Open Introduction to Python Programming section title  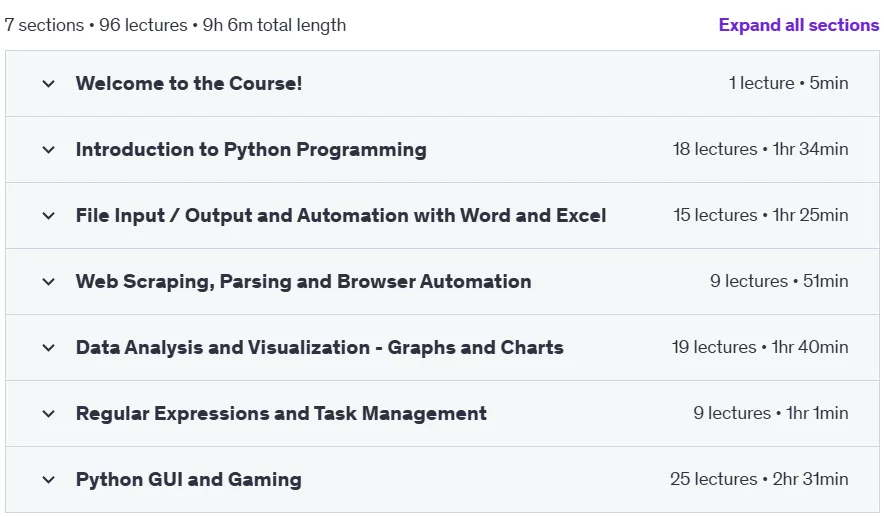click(251, 149)
